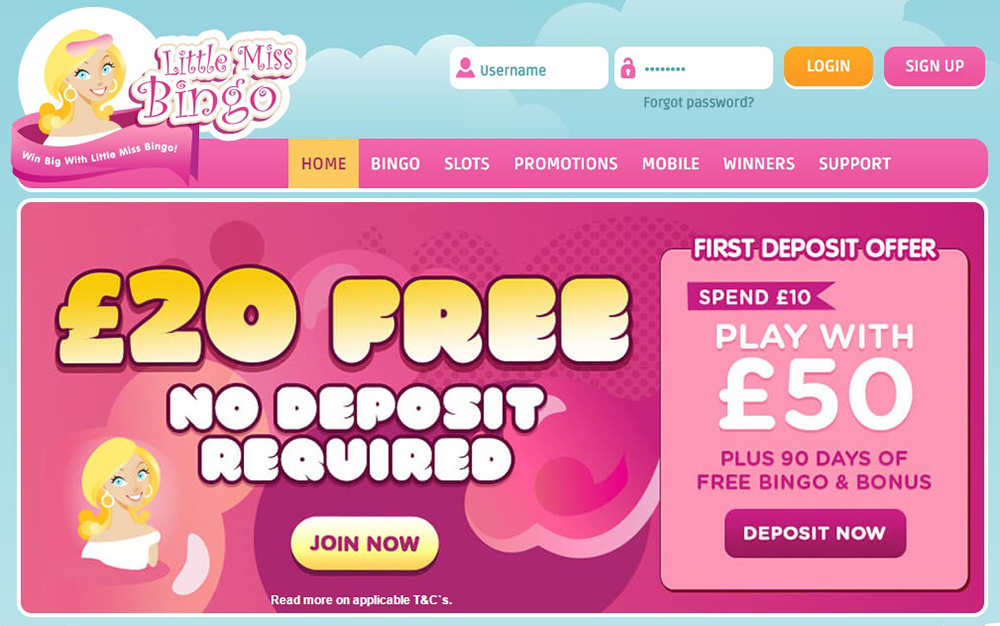Open the Support menu item
Screen dimensions: 1000x626
click(855, 164)
